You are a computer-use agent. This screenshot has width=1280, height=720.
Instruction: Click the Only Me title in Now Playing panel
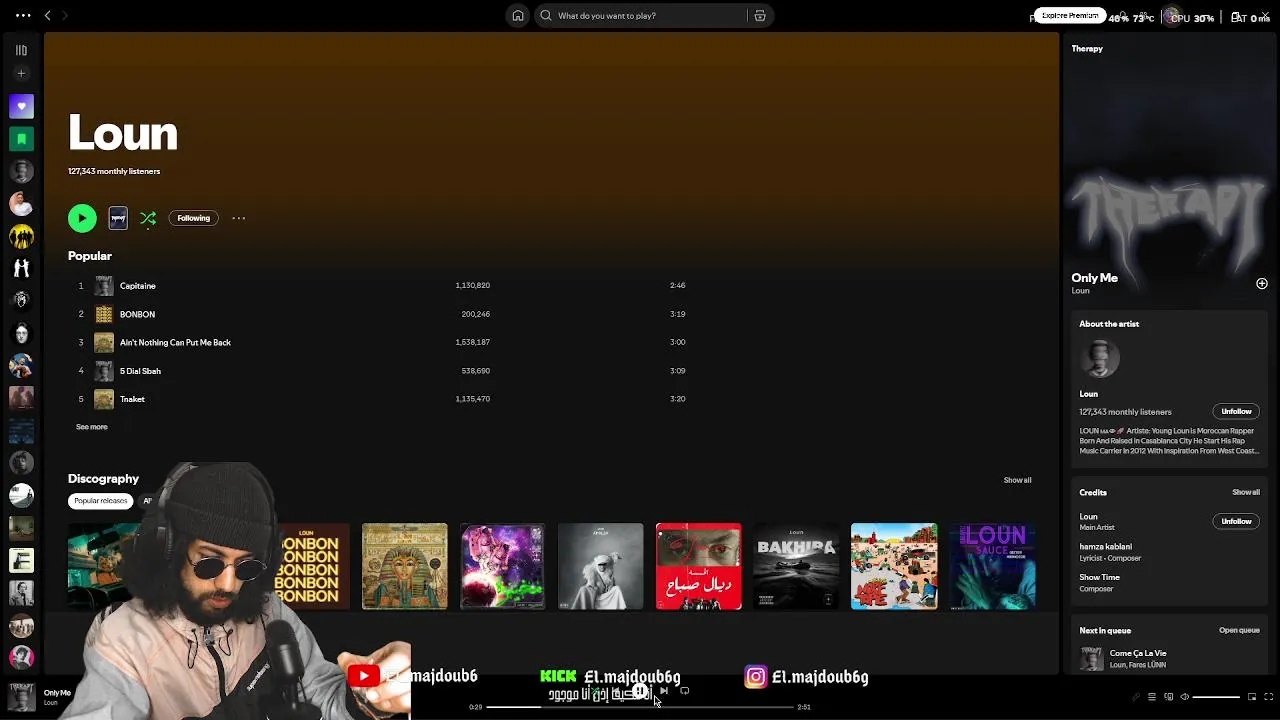[x=1094, y=278]
